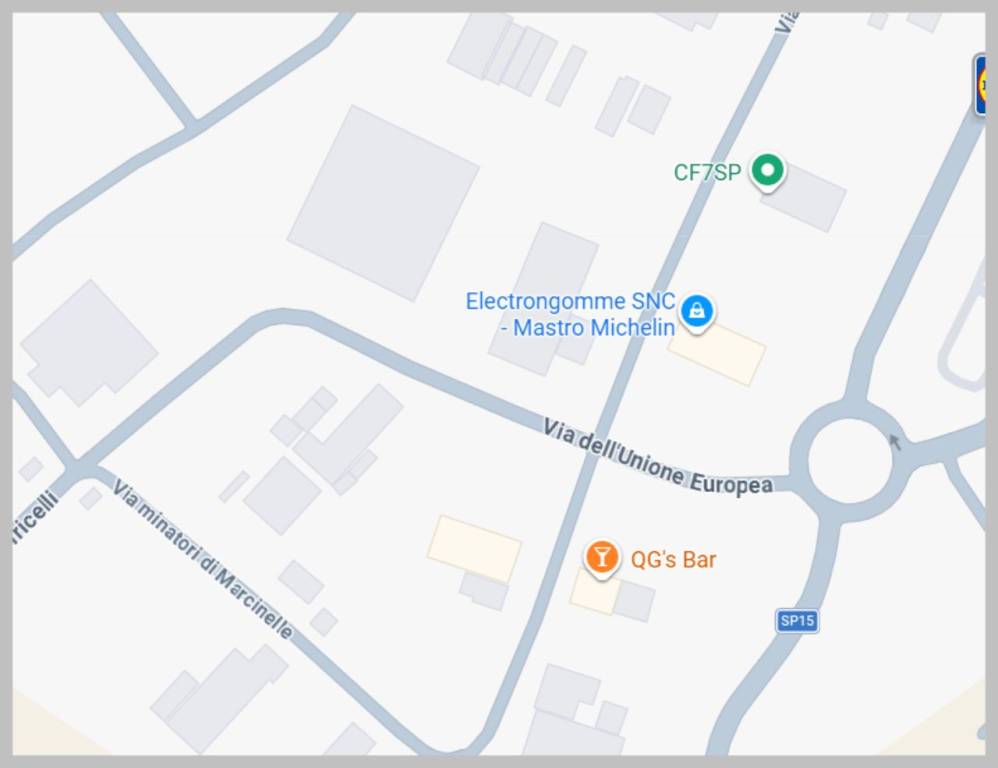The height and width of the screenshot is (768, 998).
Task: Click the gray building adjoining QG's Bar
Action: pyautogui.click(x=634, y=601)
